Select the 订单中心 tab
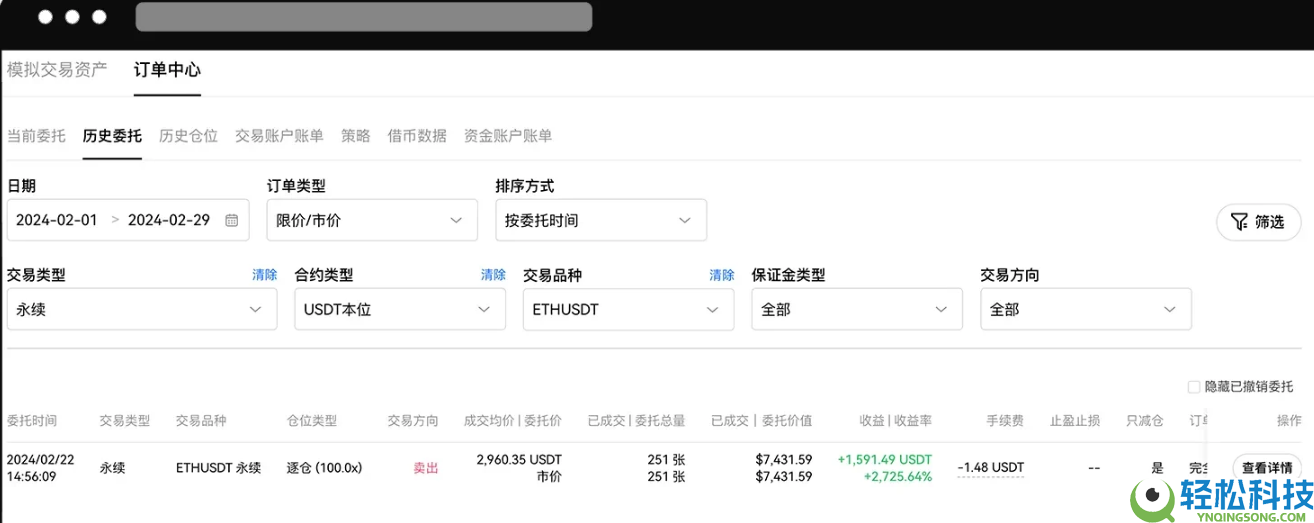The width and height of the screenshot is (1314, 523). point(167,70)
